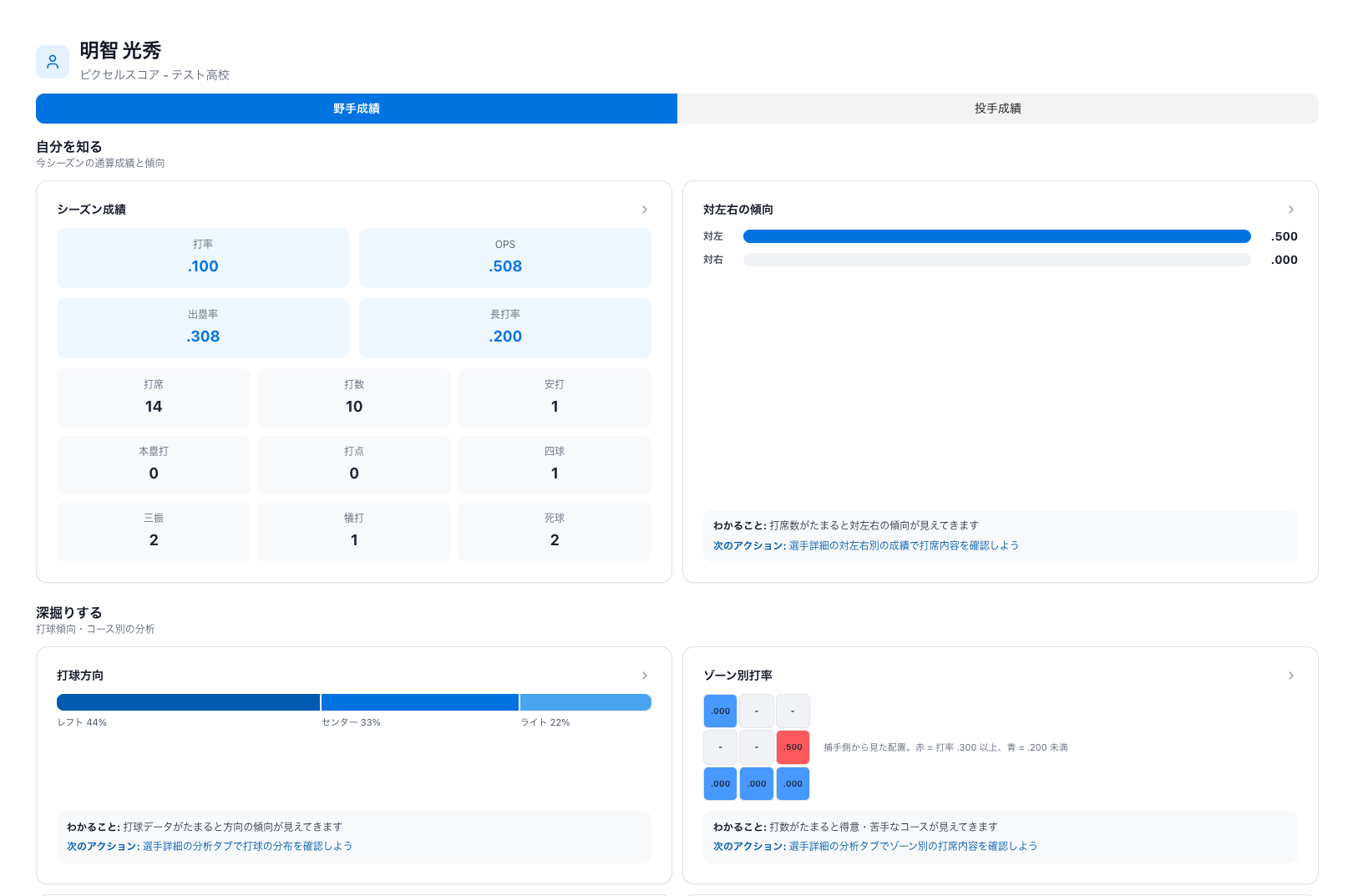Select the 三振 2 stat tile

click(x=154, y=532)
